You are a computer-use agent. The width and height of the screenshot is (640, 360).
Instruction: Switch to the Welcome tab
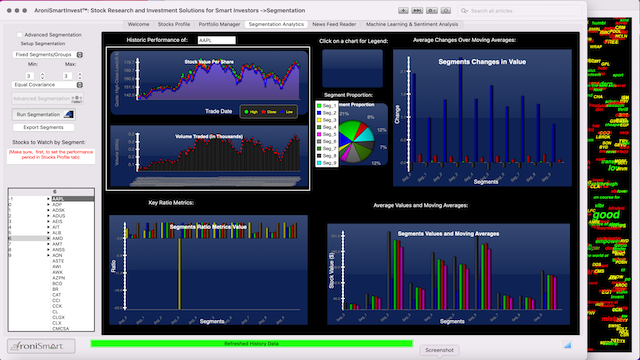(138, 24)
